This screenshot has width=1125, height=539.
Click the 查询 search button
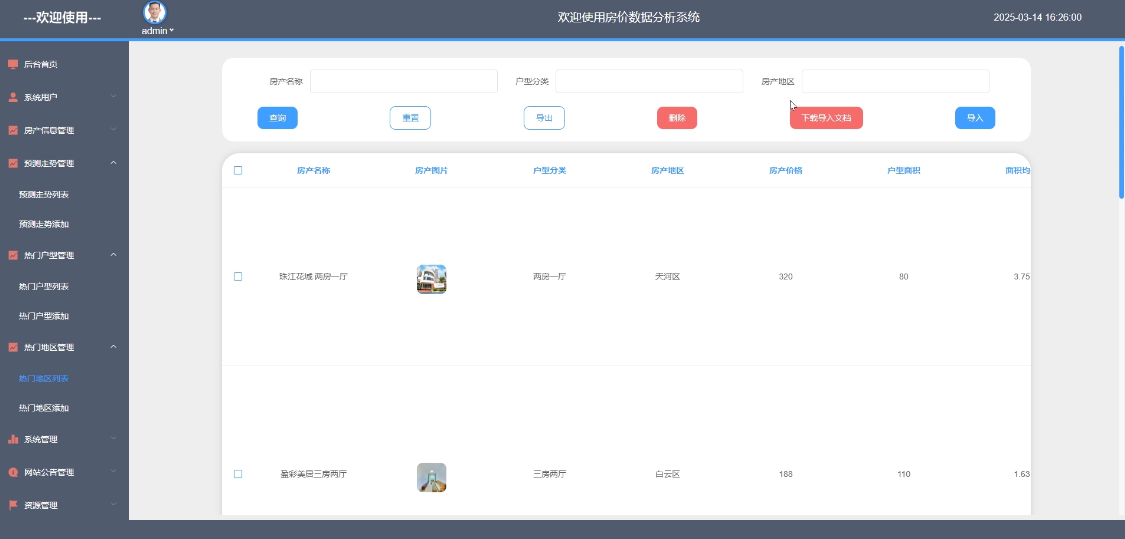pyautogui.click(x=278, y=118)
